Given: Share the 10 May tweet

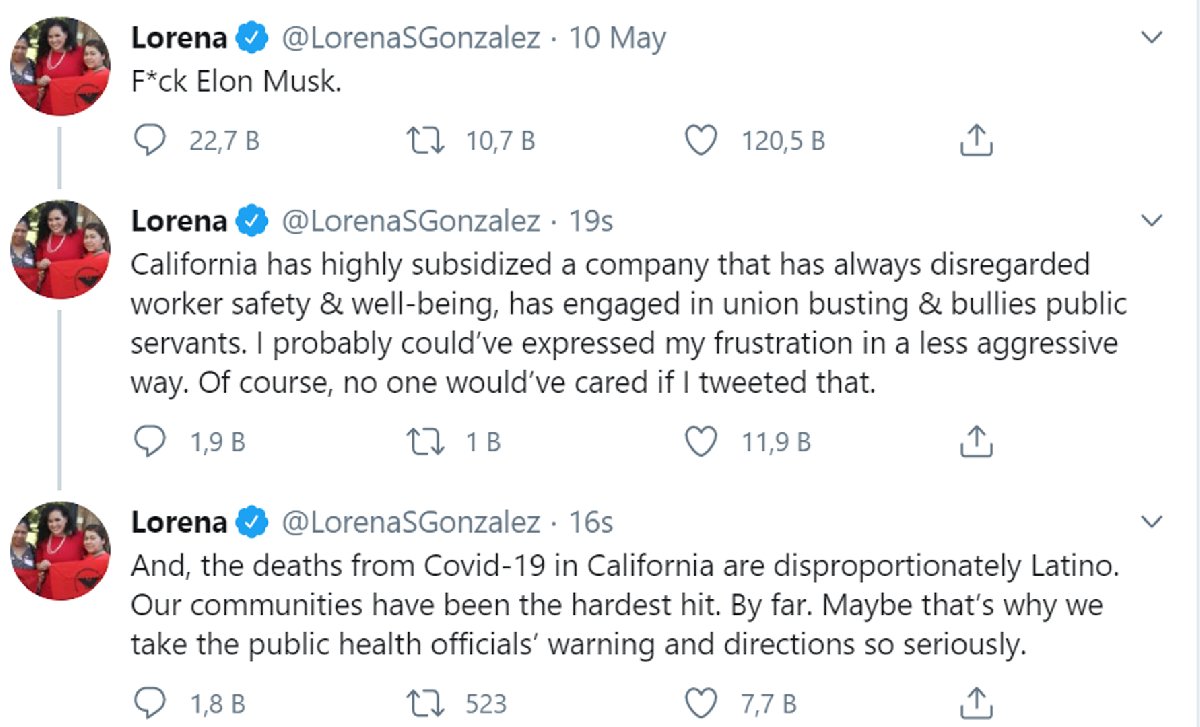Looking at the screenshot, I should coord(976,141).
